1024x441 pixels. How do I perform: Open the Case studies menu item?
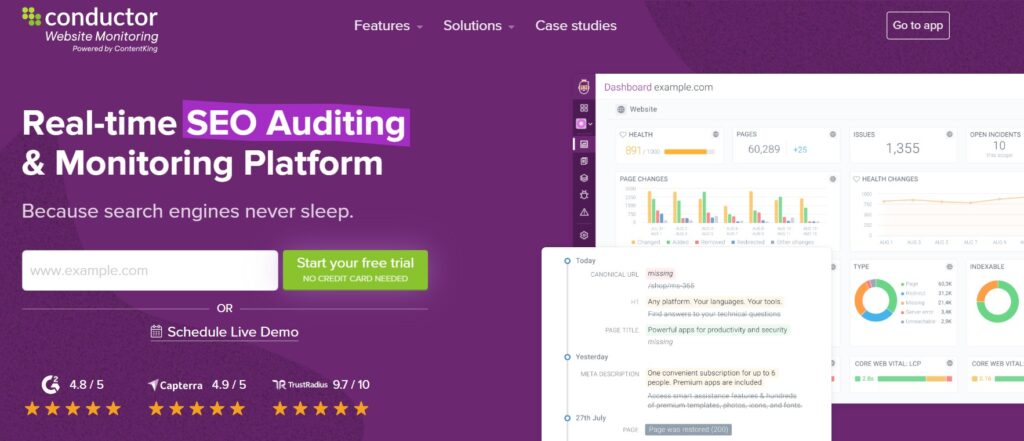575,26
